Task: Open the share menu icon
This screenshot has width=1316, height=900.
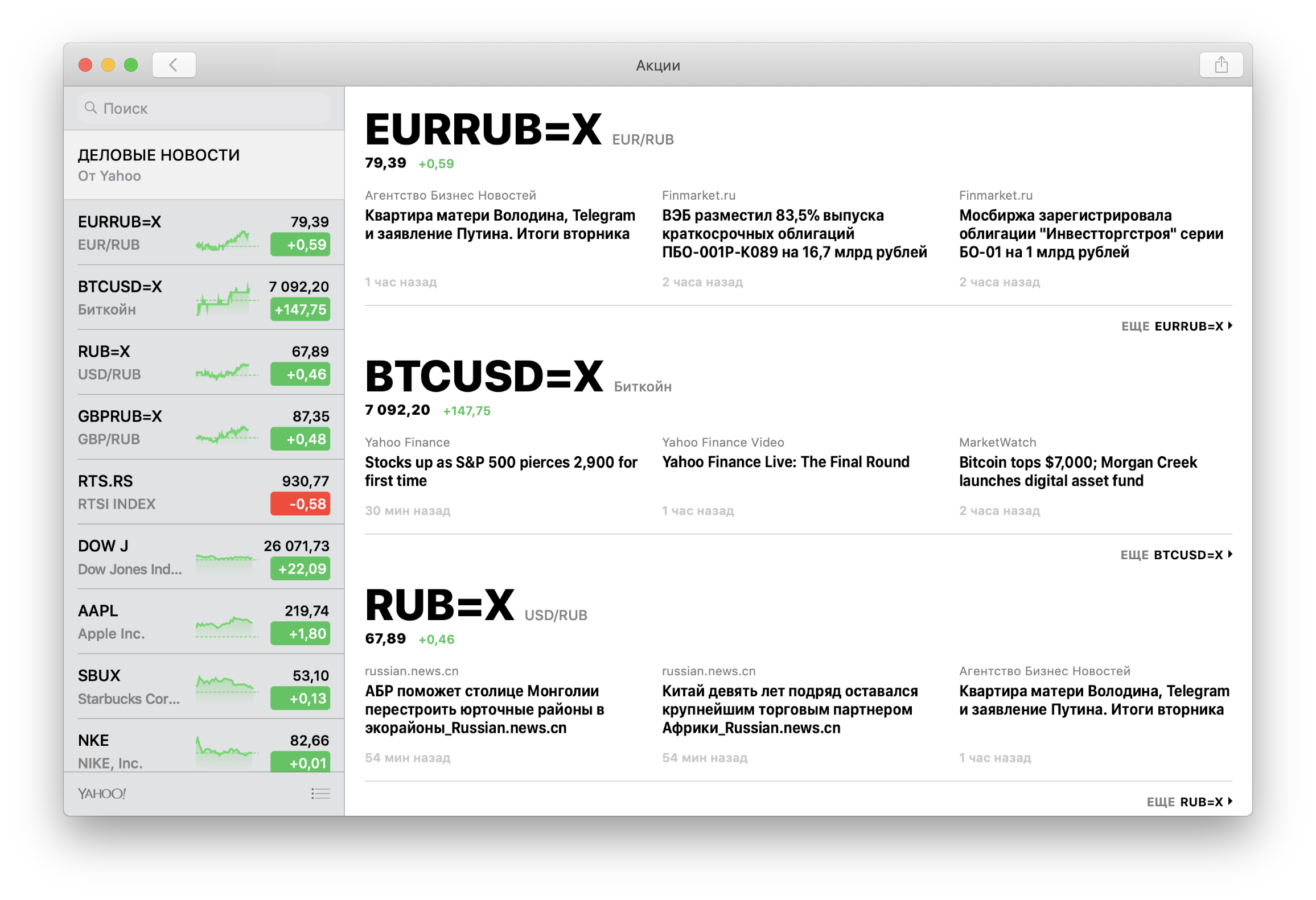Action: pos(1221,65)
